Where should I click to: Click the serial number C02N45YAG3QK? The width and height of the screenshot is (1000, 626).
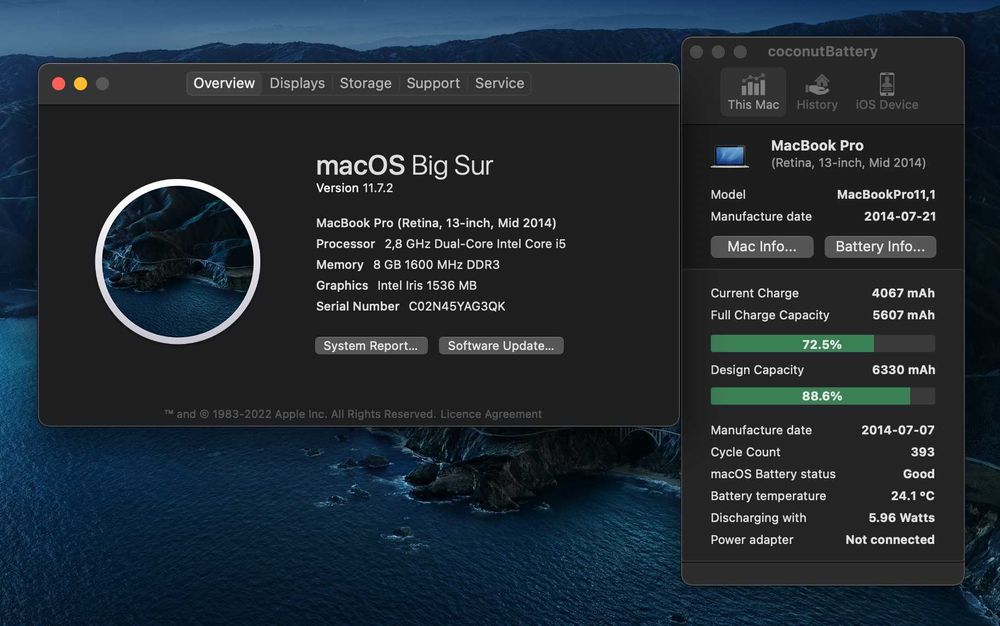point(457,307)
